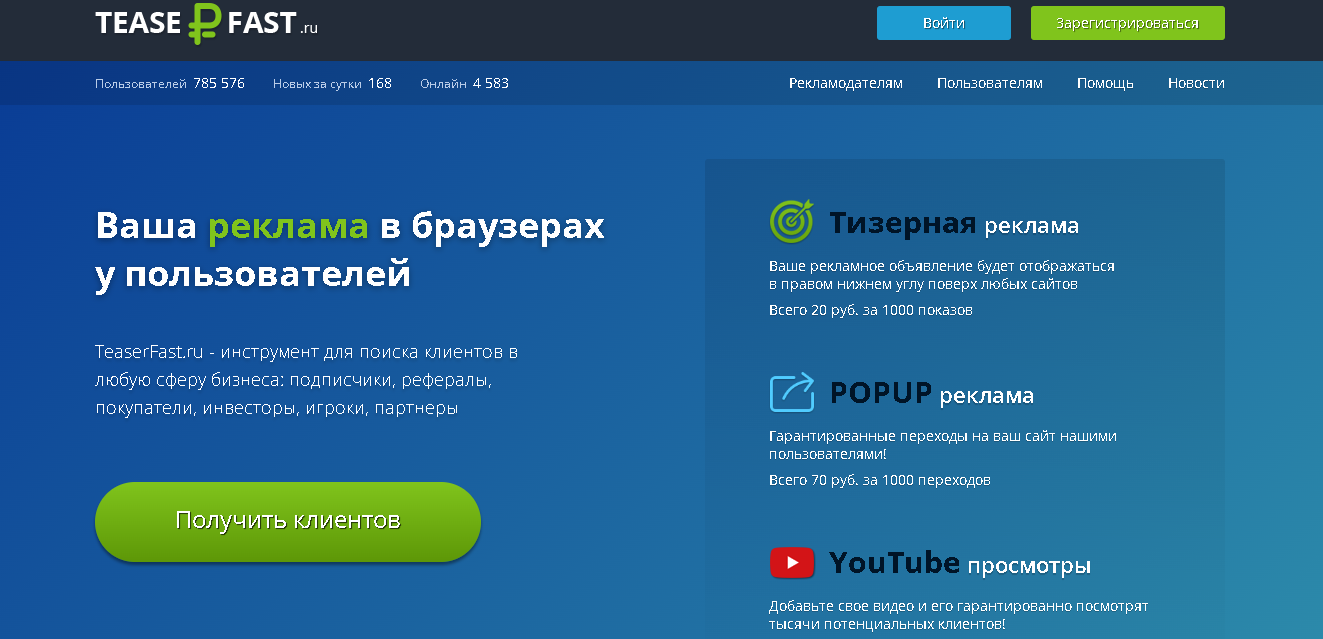Viewport: 1323px width, 639px height.
Task: Click the 'Ваша реклама в браузерах' headline
Action: [350, 249]
